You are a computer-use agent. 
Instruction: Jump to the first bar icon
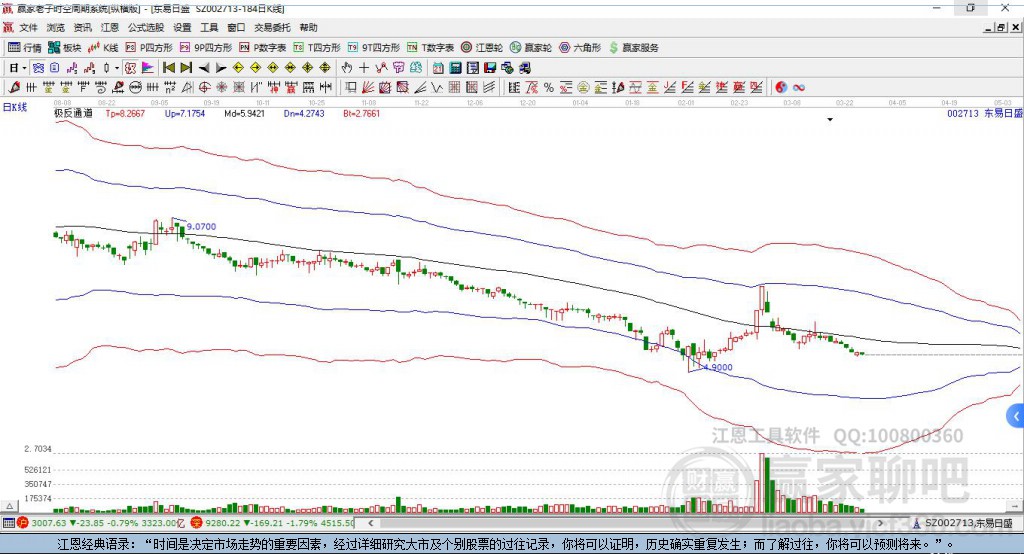pos(169,68)
